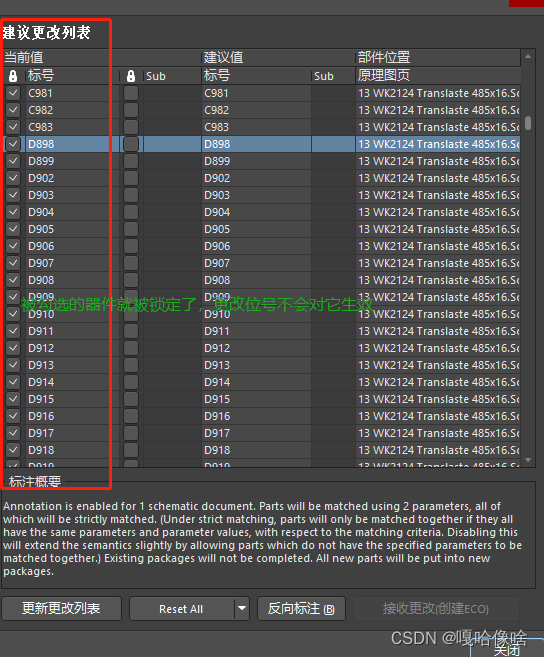
Task: Toggle the lock checkbox for D912
Action: pos(13,348)
